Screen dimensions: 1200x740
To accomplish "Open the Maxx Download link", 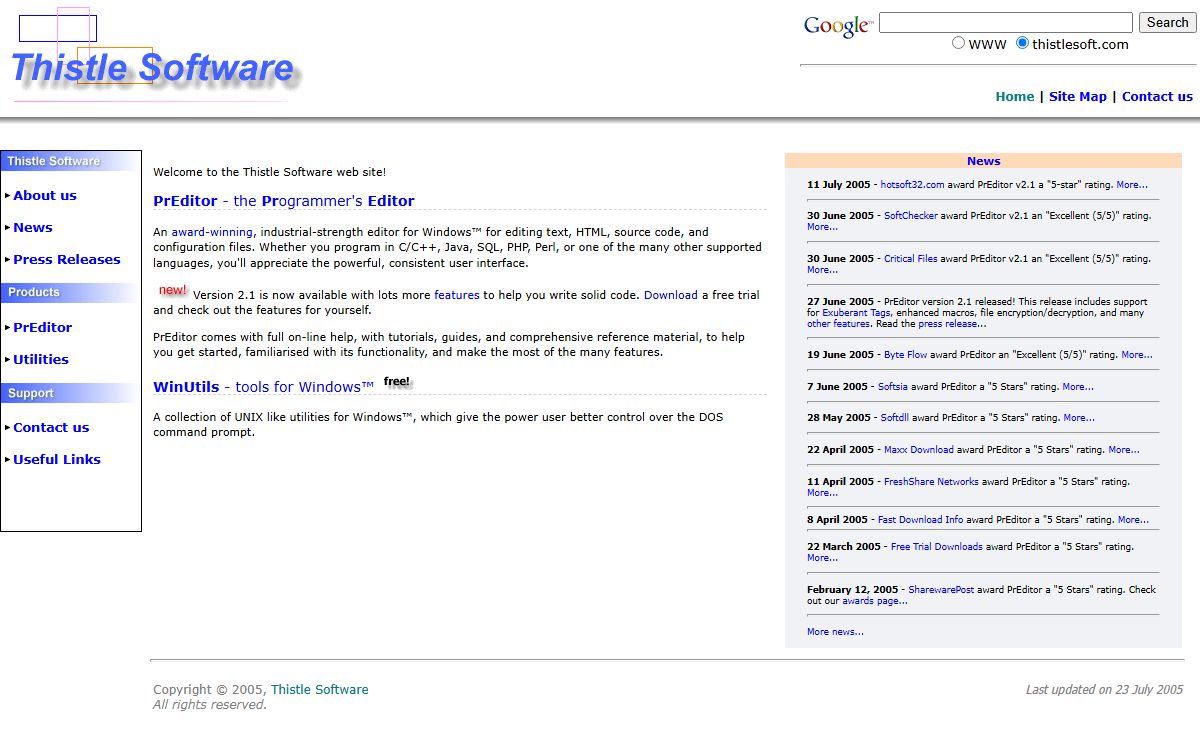I will pyautogui.click(x=919, y=450).
